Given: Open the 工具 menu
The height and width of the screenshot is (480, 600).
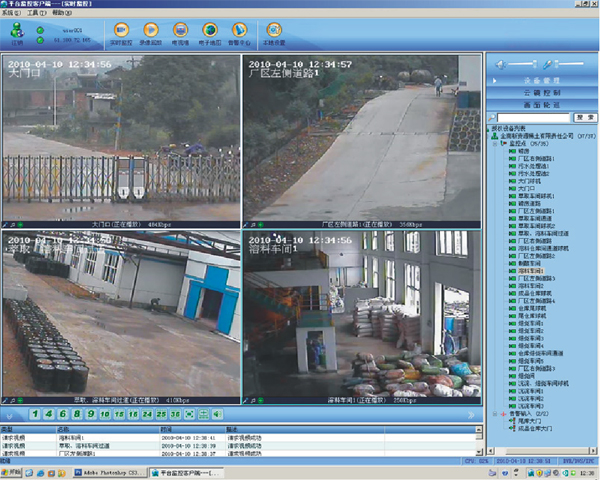Looking at the screenshot, I should pos(35,14).
